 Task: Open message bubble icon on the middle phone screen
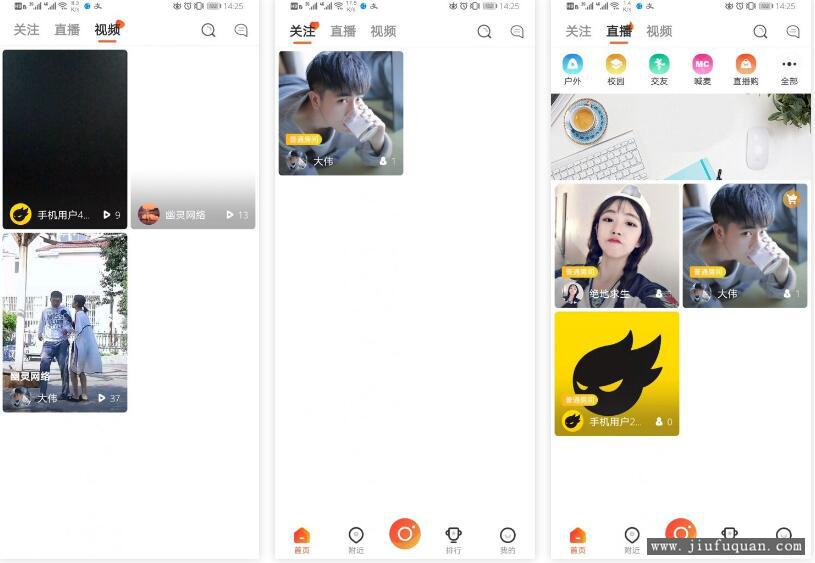(x=517, y=32)
